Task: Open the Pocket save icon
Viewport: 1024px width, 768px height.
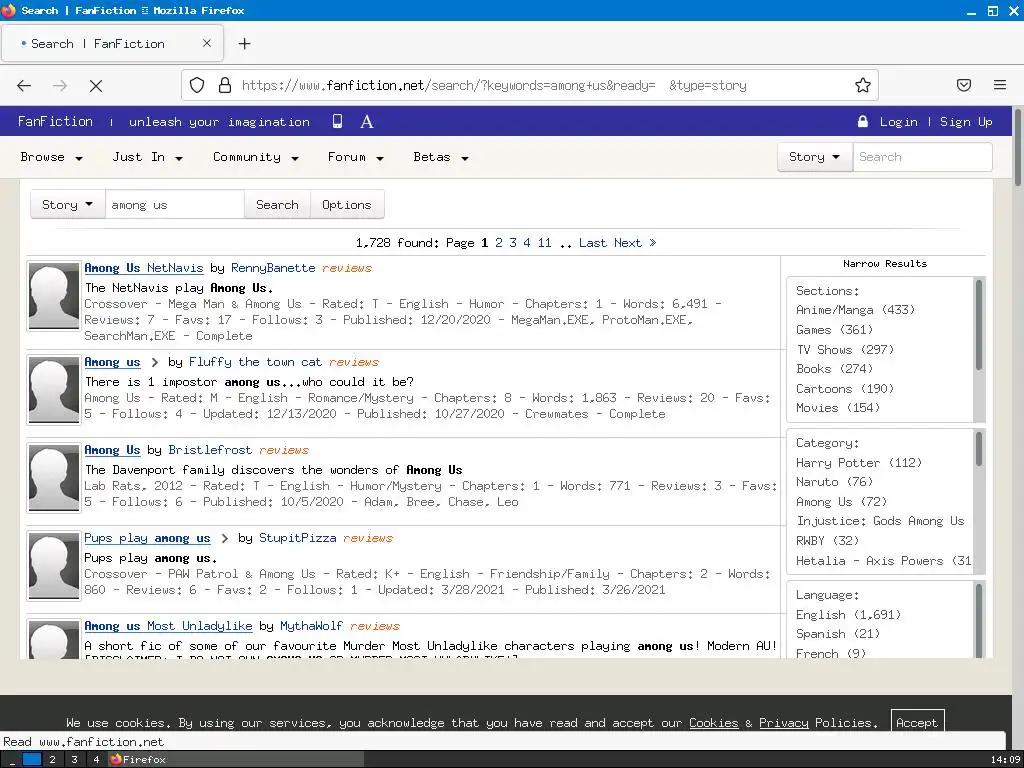Action: [964, 85]
